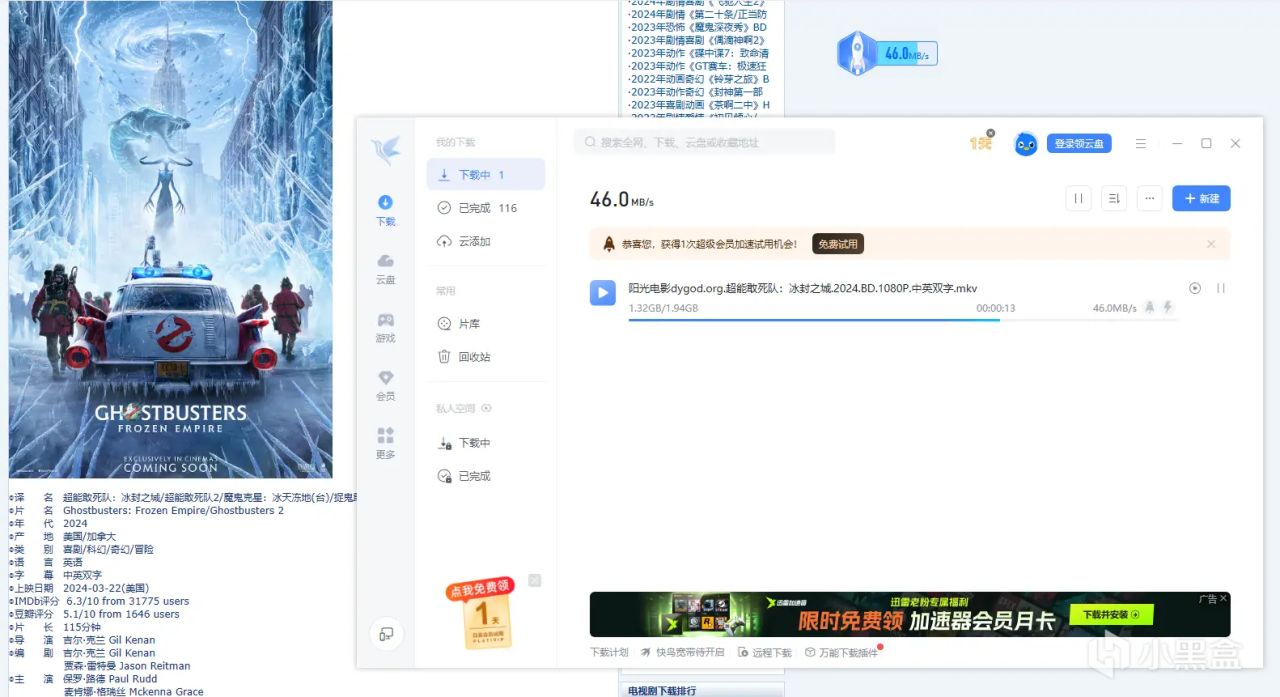This screenshot has width=1280, height=697.
Task: Open web link 2023年动作《GT赛车：极速狂
Action: click(x=699, y=66)
